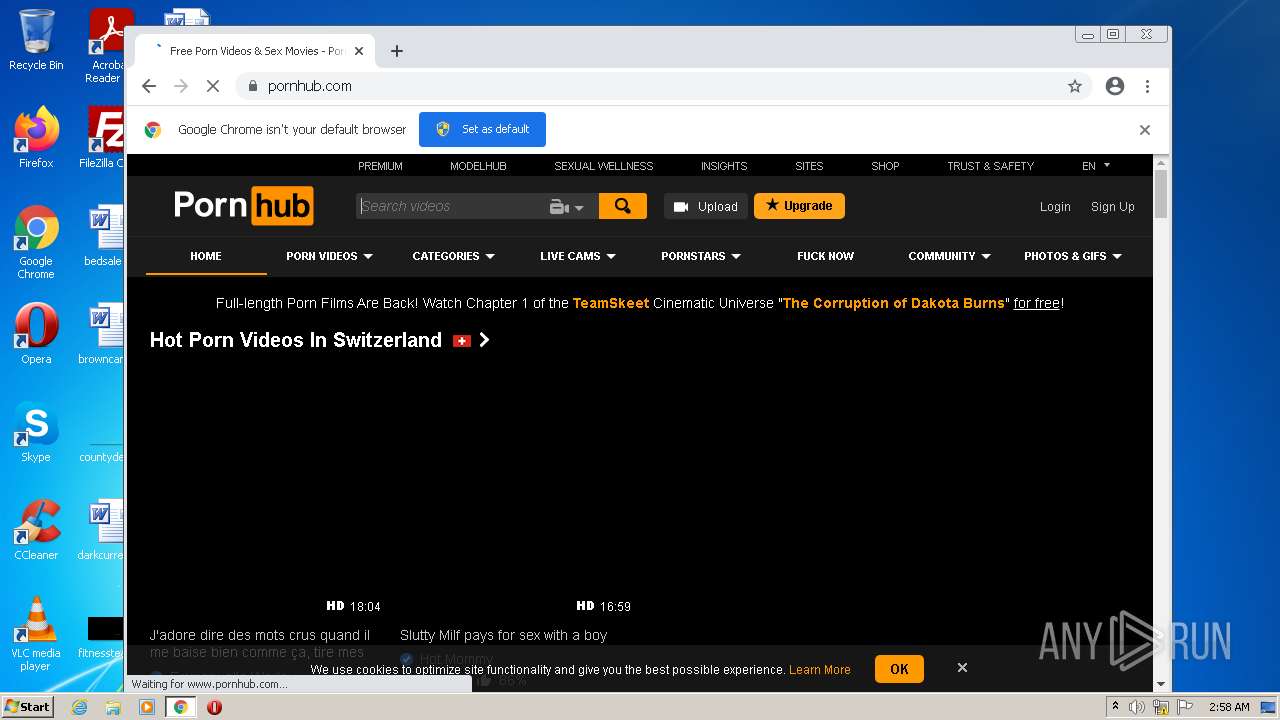Open a new browser tab
The image size is (1280, 720).
(x=397, y=51)
